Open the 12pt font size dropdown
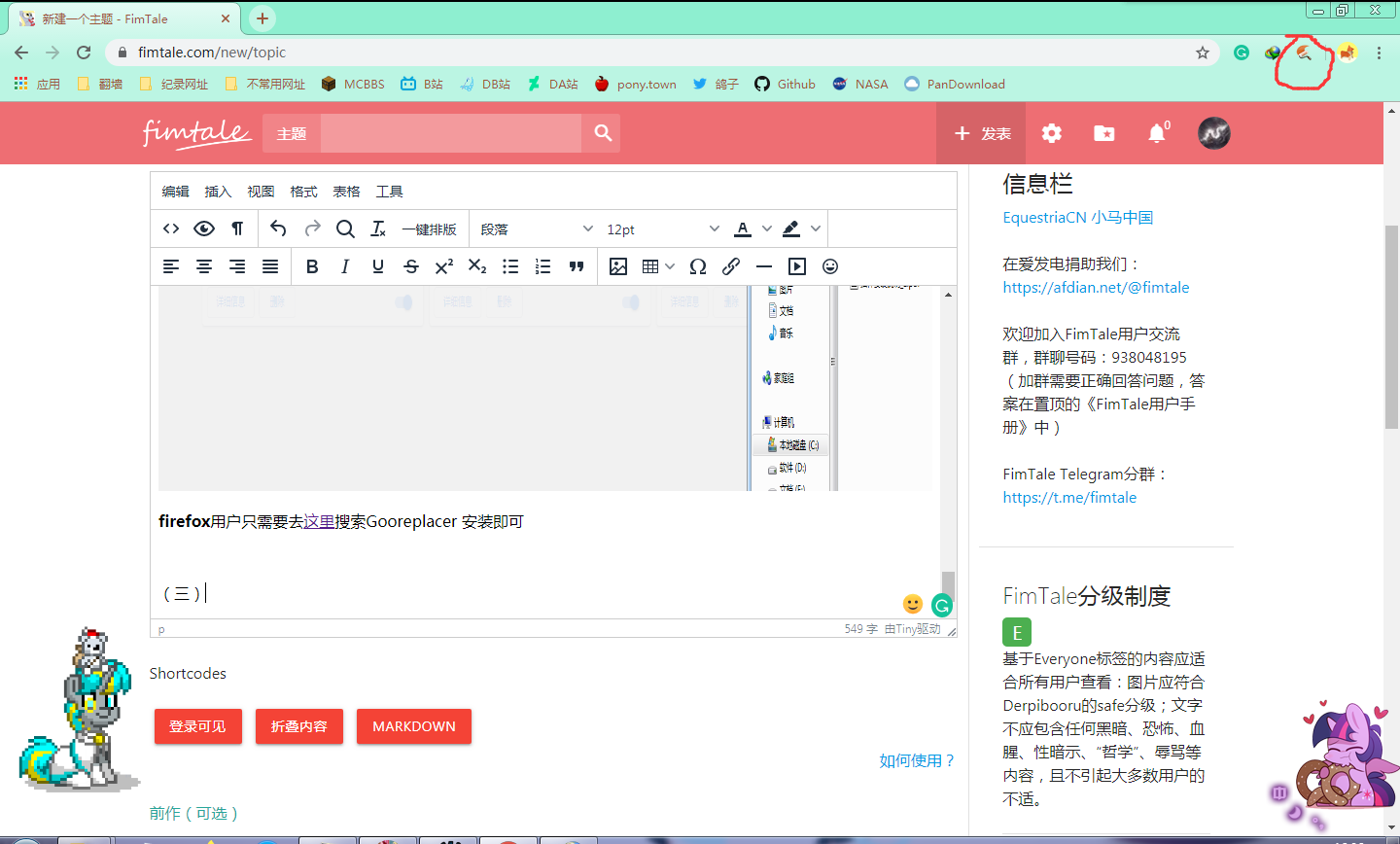This screenshot has width=1400, height=844. tap(662, 229)
